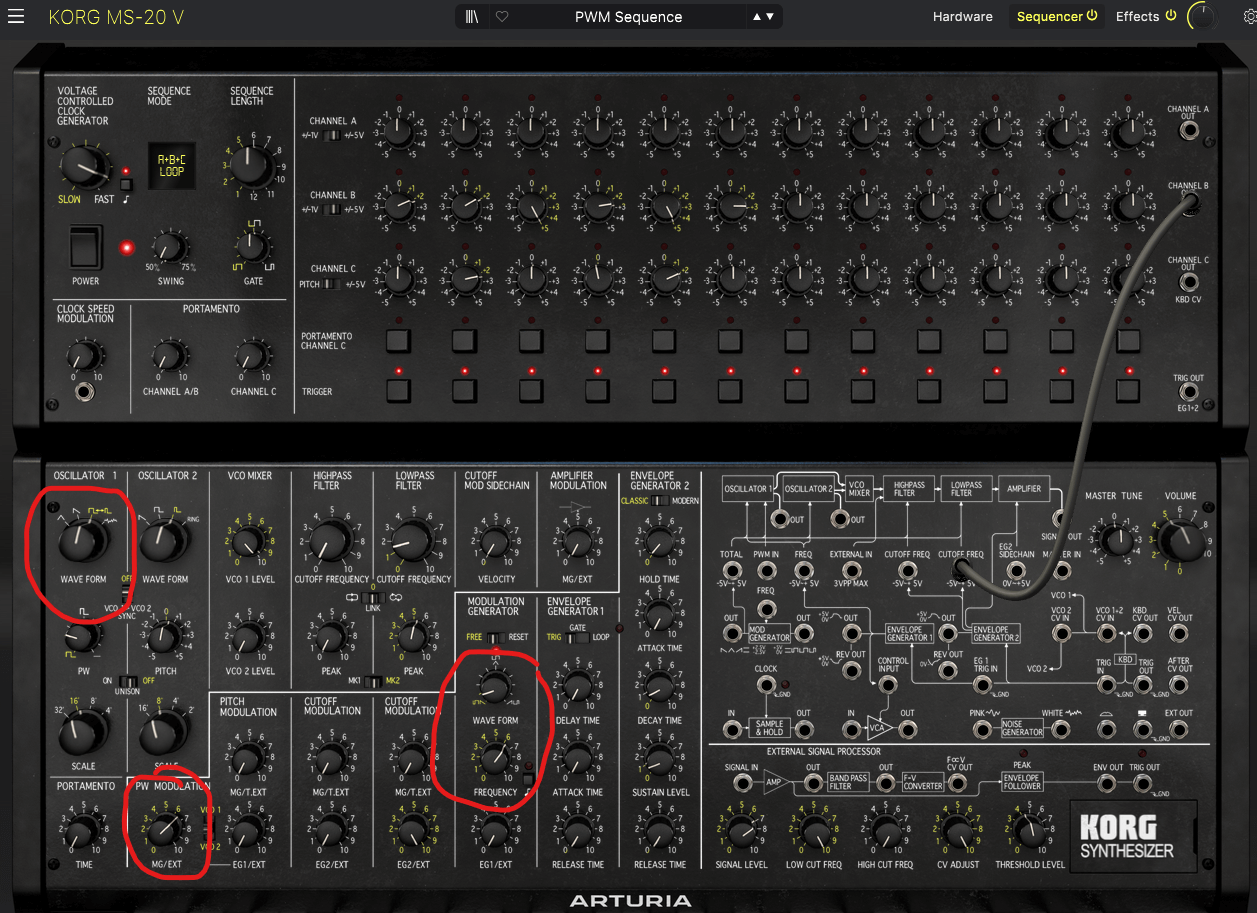Click the master output knob in top bar
This screenshot has height=913, width=1257.
coord(1205,17)
